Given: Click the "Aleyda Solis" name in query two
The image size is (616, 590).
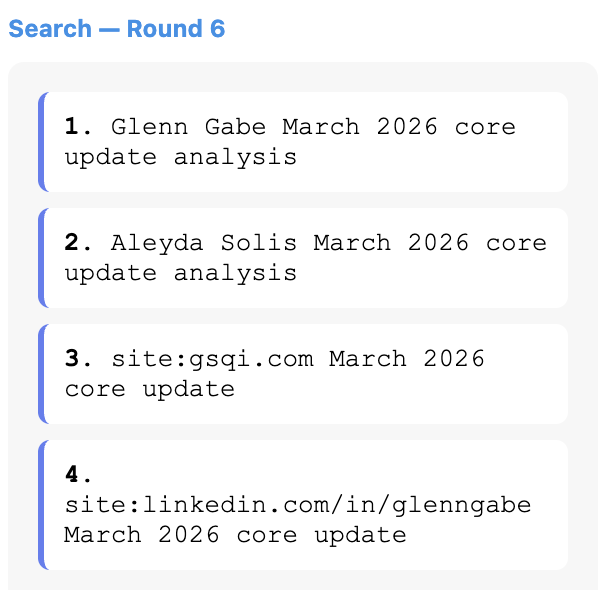Looking at the screenshot, I should (204, 243).
